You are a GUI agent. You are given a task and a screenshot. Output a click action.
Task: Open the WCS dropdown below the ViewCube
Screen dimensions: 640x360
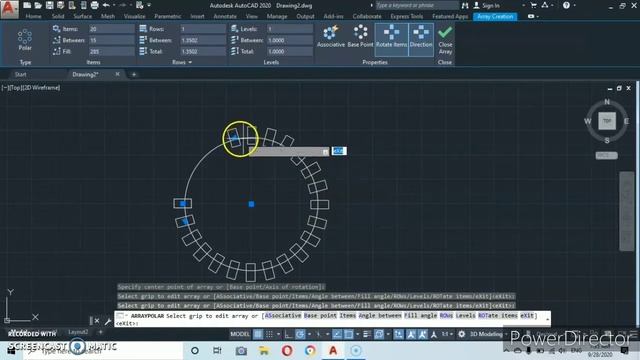pyautogui.click(x=606, y=156)
